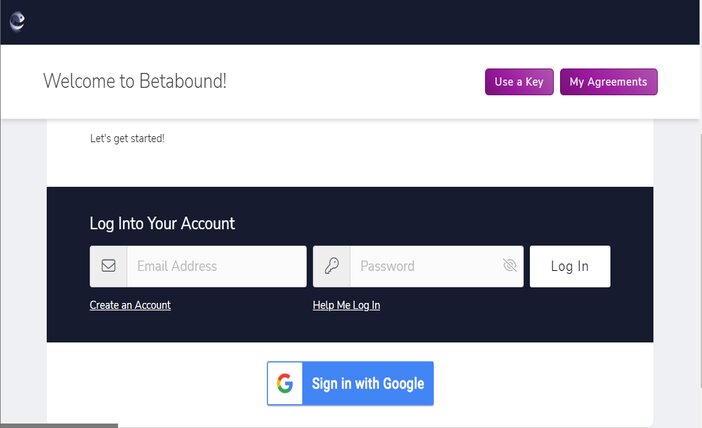Open the Help Me Log In link
Screen dimensions: 702x428
point(346,305)
